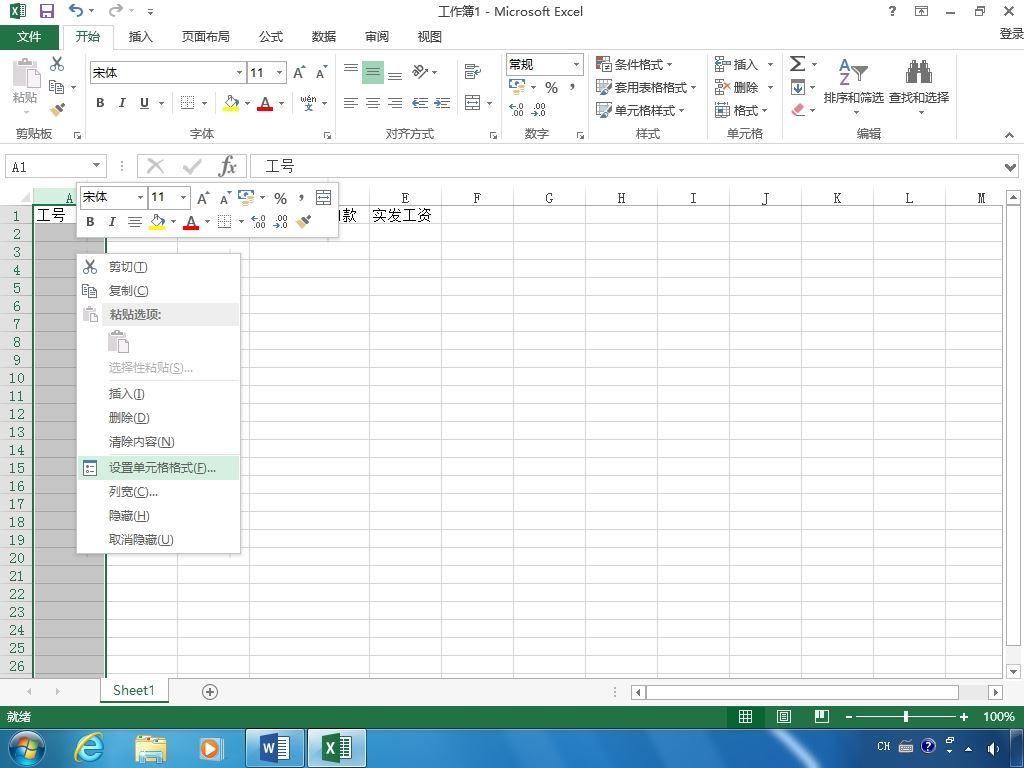Click the Name Box showing A1
Viewport: 1024px width, 768px height.
click(x=56, y=167)
